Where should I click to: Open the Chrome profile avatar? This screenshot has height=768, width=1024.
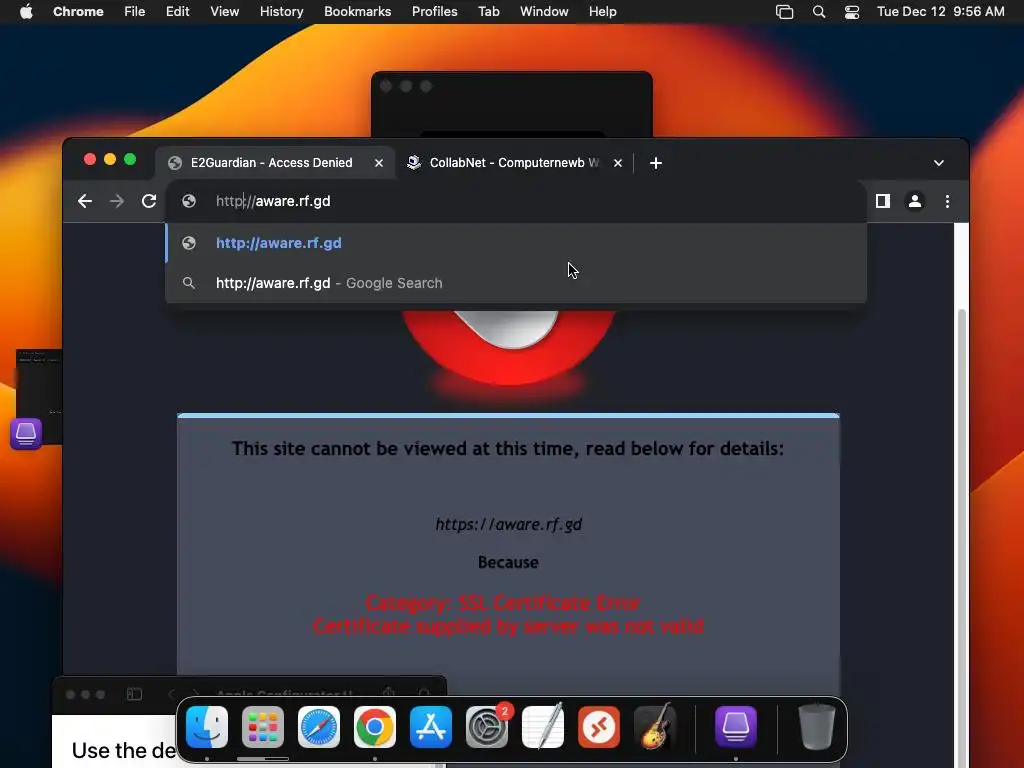pos(915,201)
